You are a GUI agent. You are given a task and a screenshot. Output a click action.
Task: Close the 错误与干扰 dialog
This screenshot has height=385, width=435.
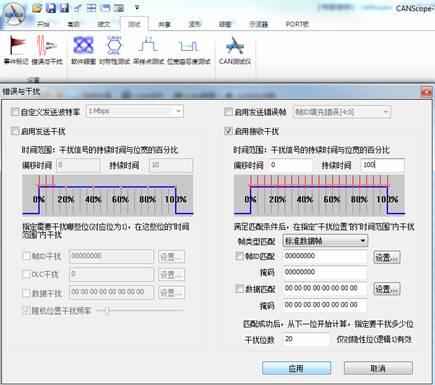click(426, 91)
